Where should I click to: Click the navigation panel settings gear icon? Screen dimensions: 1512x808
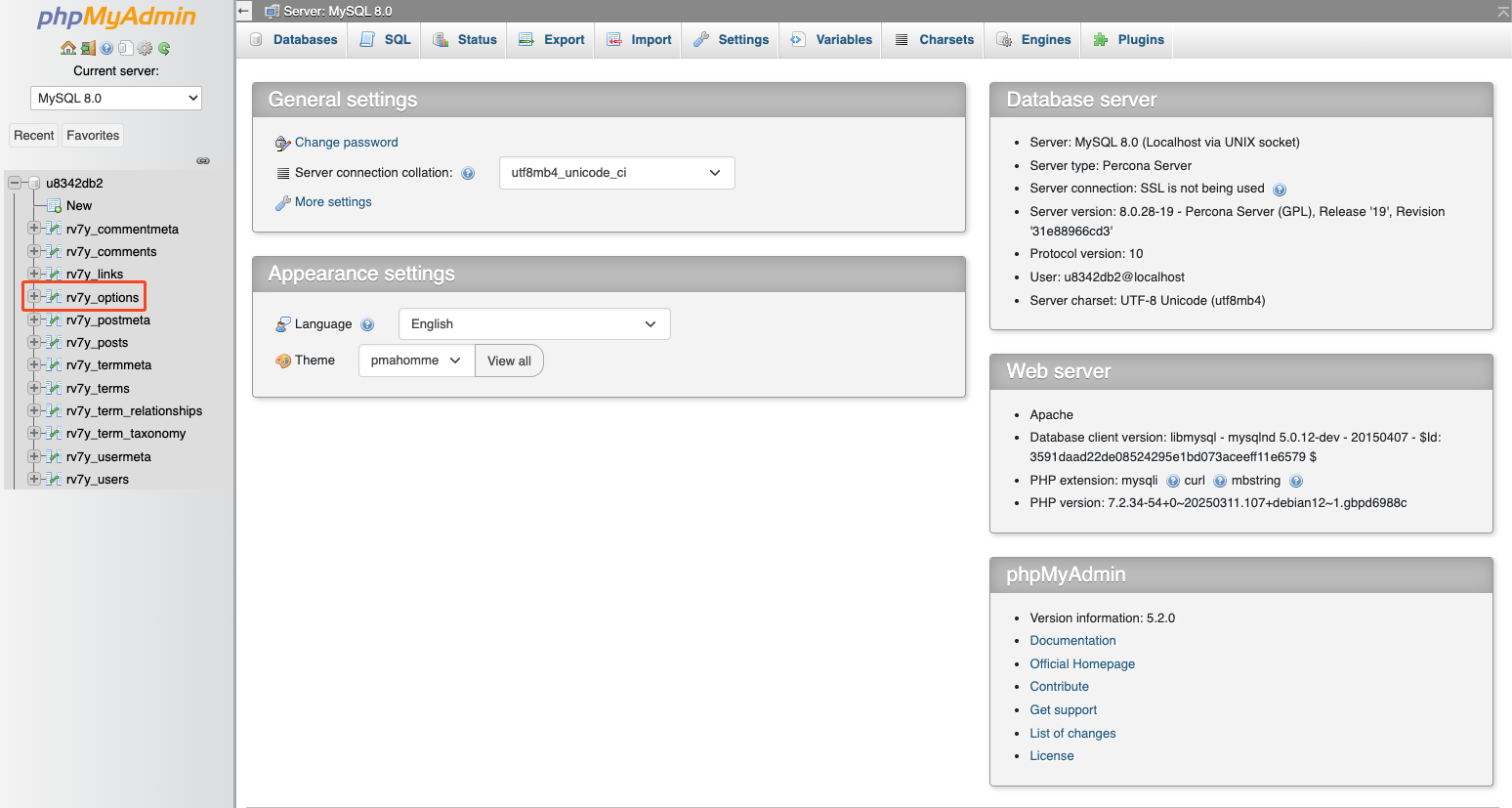145,48
